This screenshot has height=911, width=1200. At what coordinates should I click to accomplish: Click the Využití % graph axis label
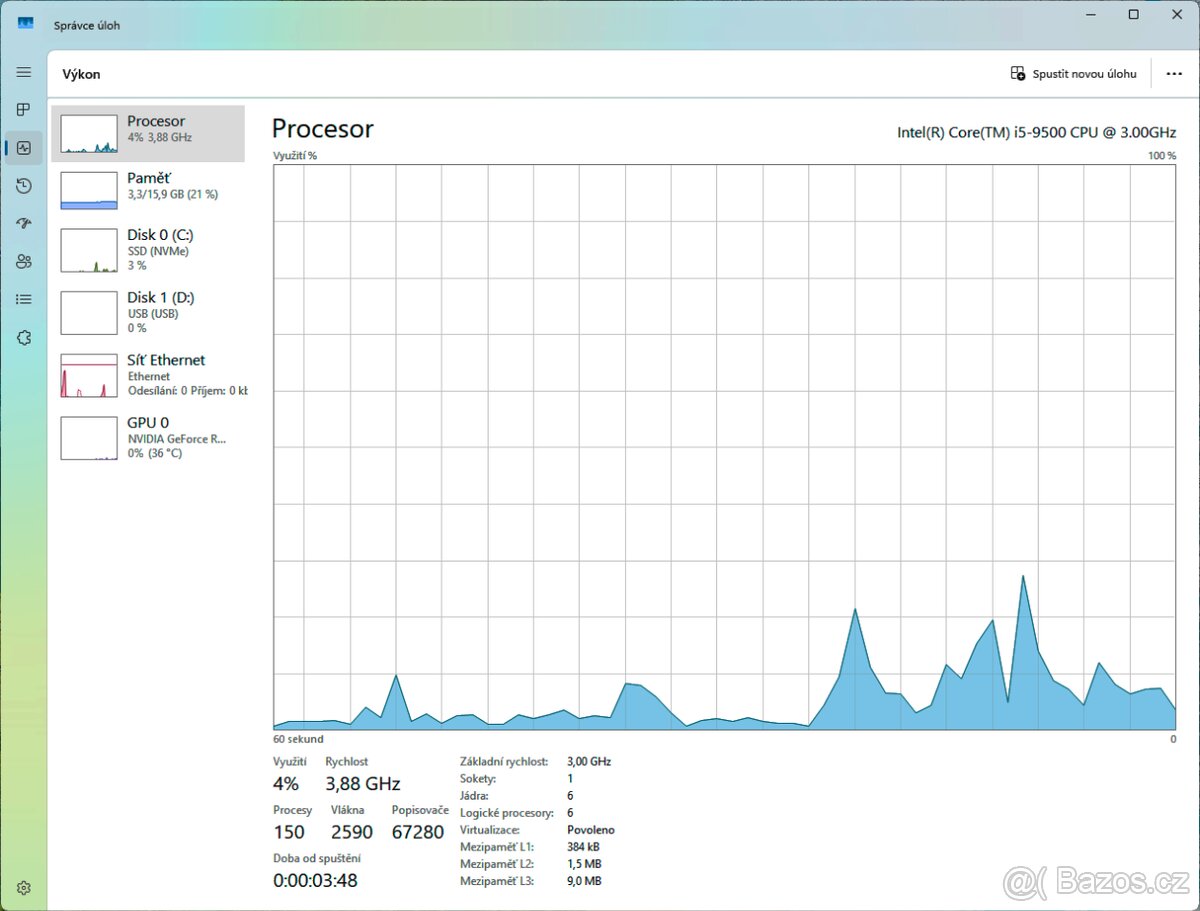[295, 155]
